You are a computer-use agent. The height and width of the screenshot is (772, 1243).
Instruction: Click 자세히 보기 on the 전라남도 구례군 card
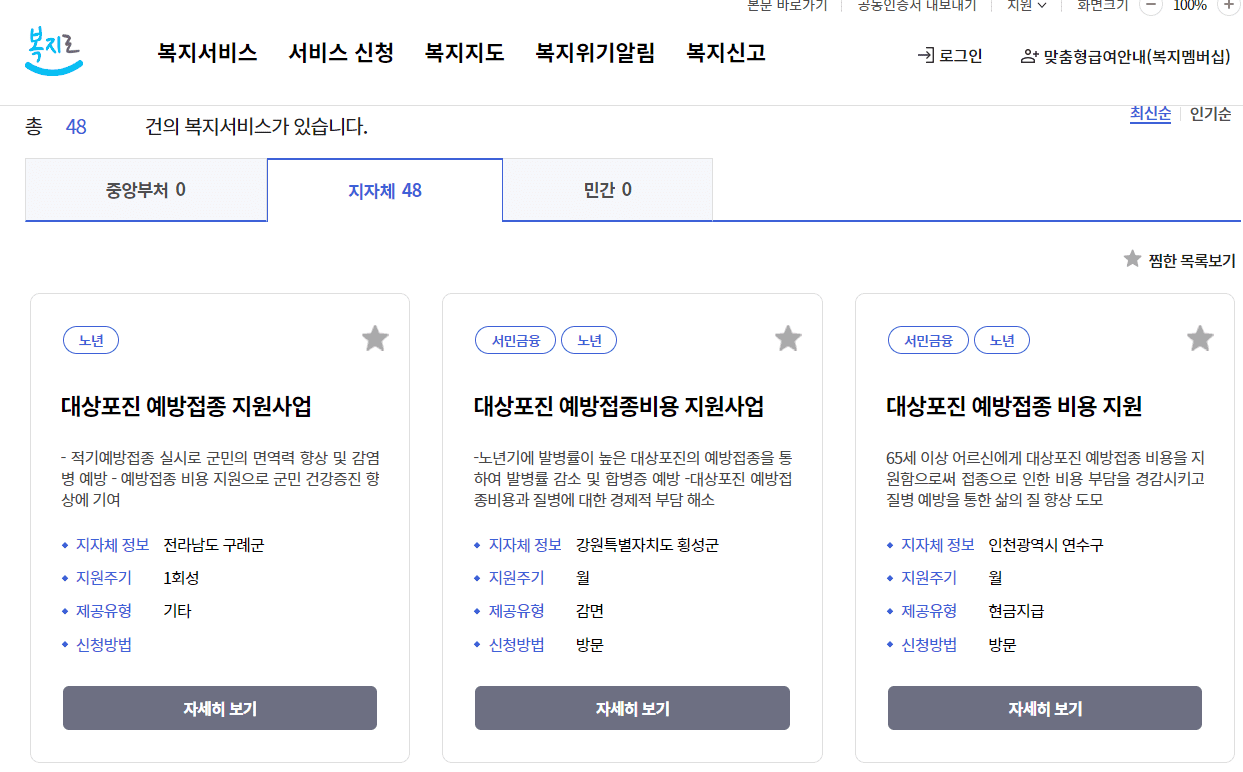(x=219, y=708)
